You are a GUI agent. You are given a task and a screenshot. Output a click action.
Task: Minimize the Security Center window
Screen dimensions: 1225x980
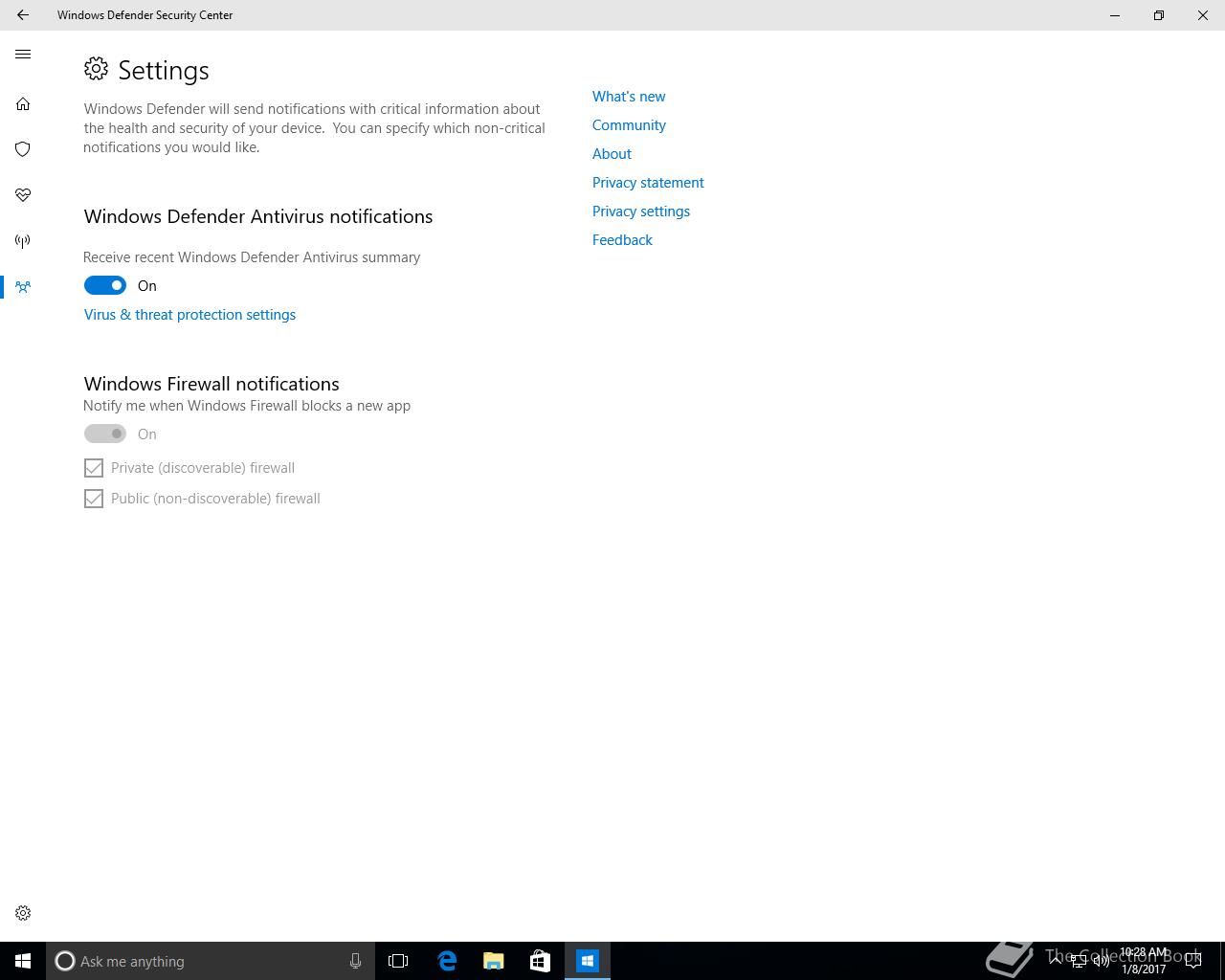point(1115,15)
